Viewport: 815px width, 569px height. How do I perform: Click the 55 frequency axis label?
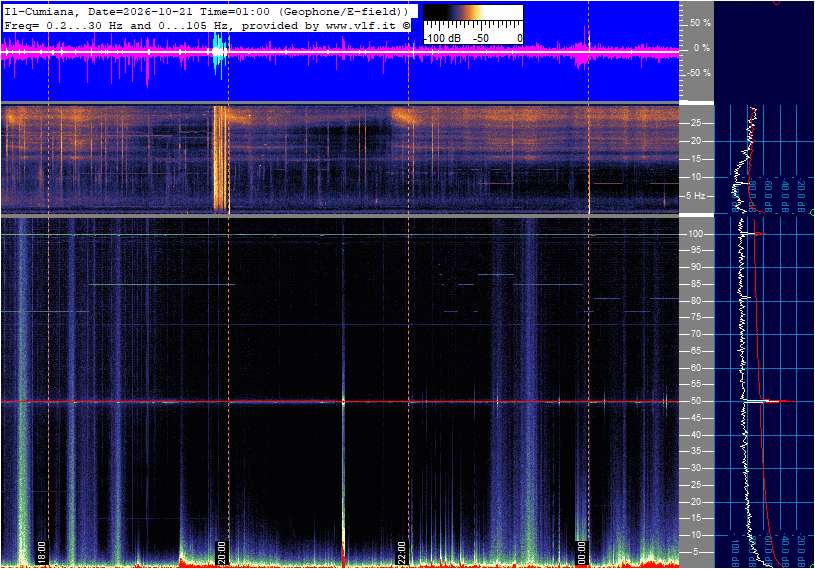pos(695,385)
